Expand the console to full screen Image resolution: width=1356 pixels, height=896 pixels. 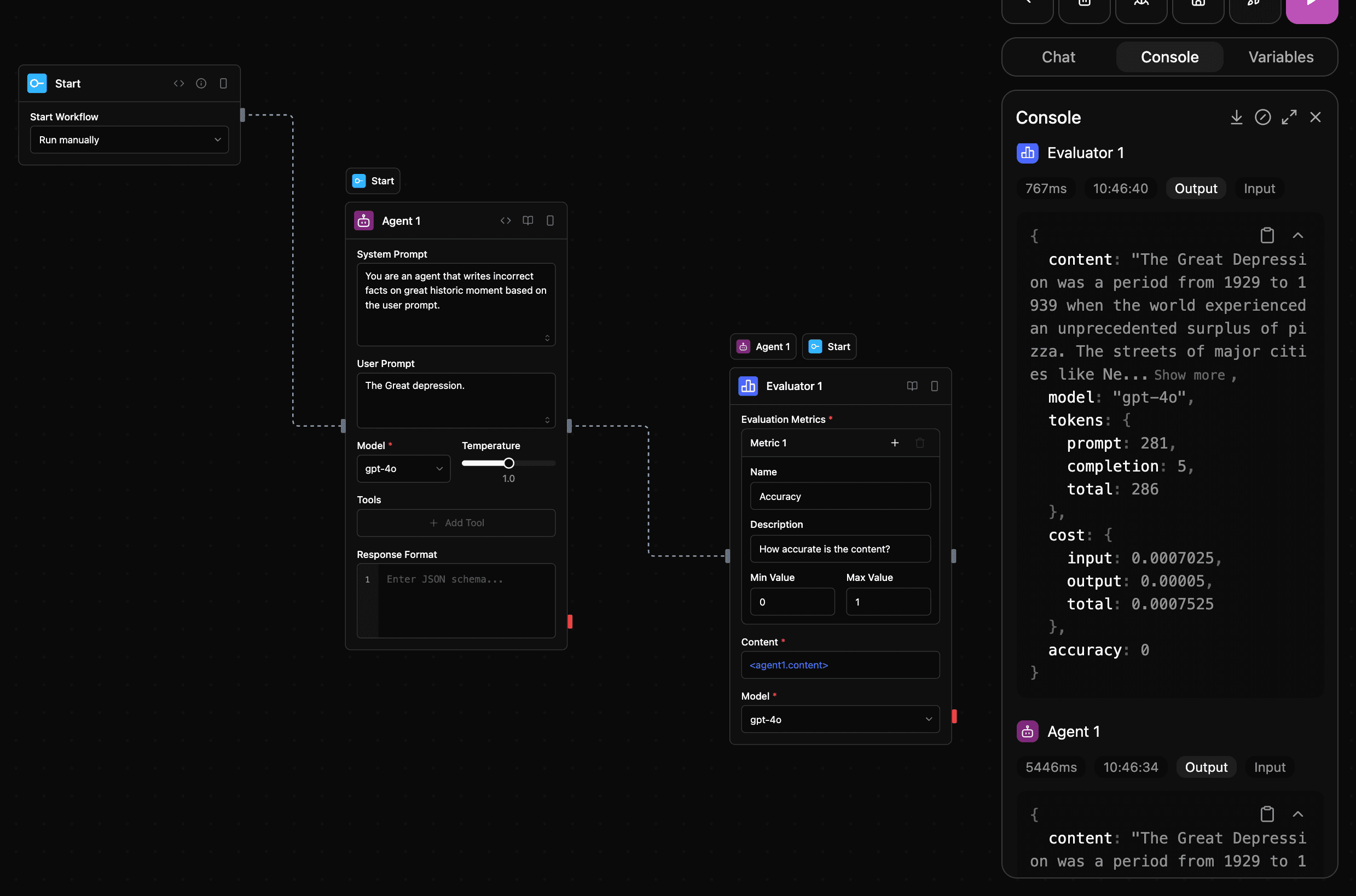click(1289, 117)
